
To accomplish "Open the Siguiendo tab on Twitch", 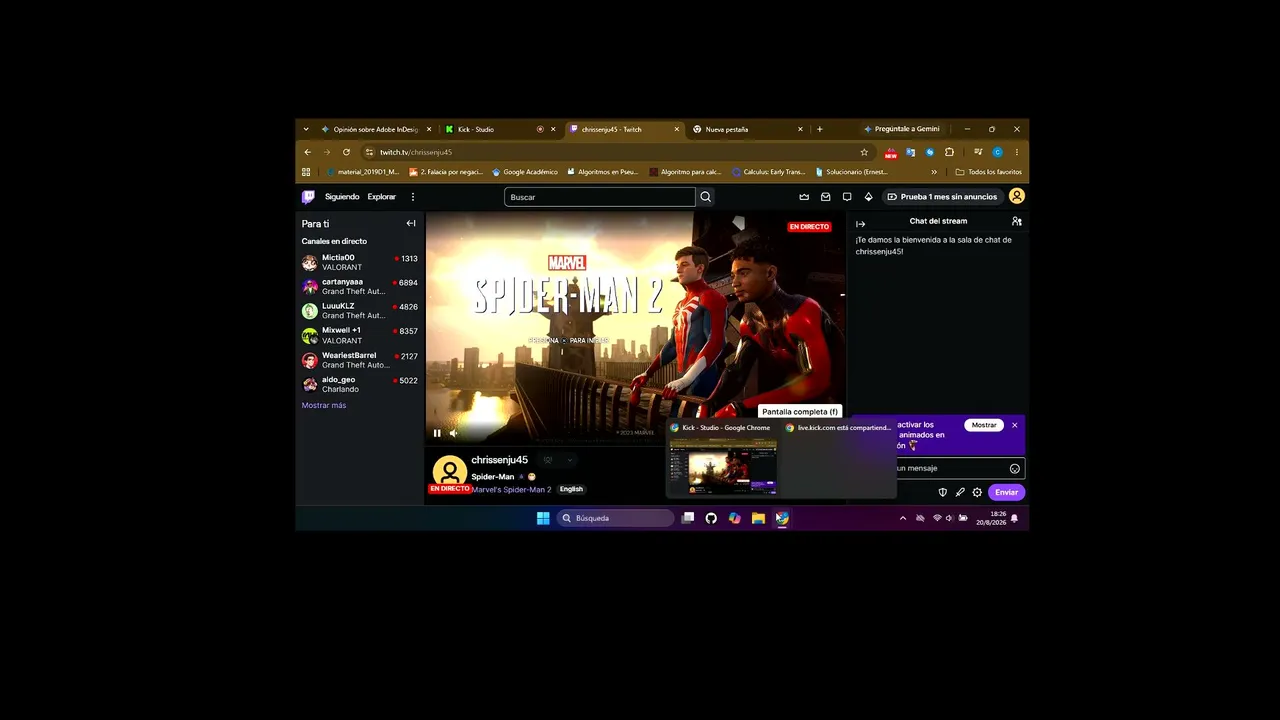I will tap(342, 197).
